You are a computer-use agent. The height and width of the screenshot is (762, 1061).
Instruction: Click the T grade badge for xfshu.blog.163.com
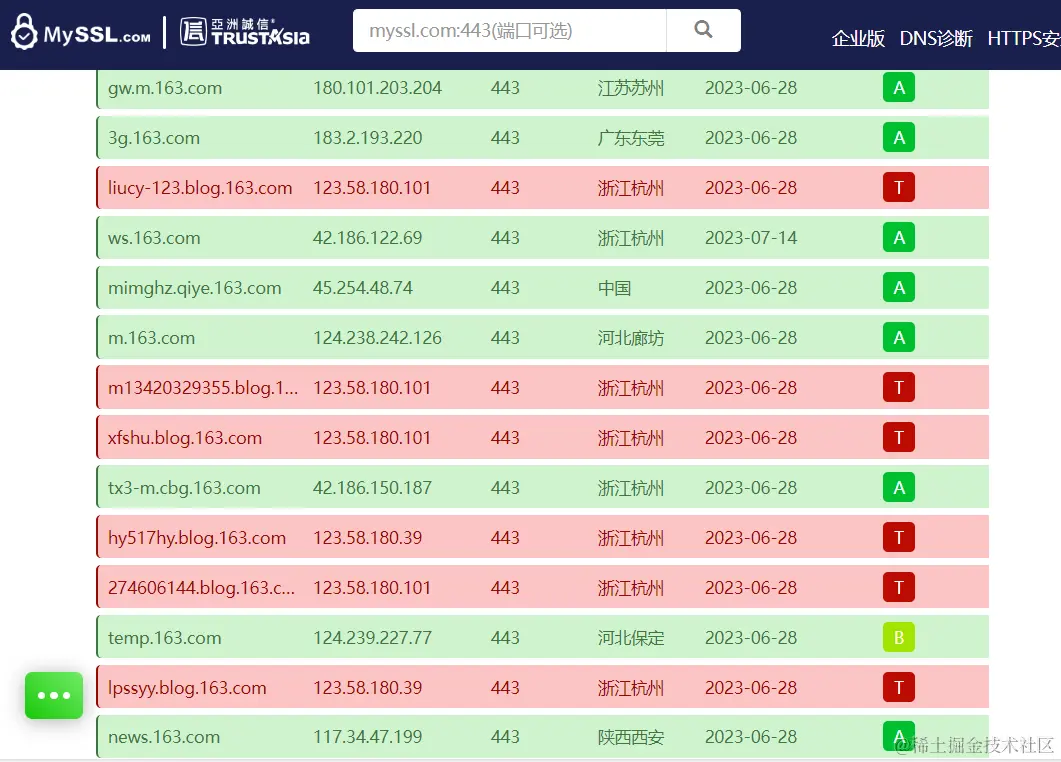coord(899,438)
